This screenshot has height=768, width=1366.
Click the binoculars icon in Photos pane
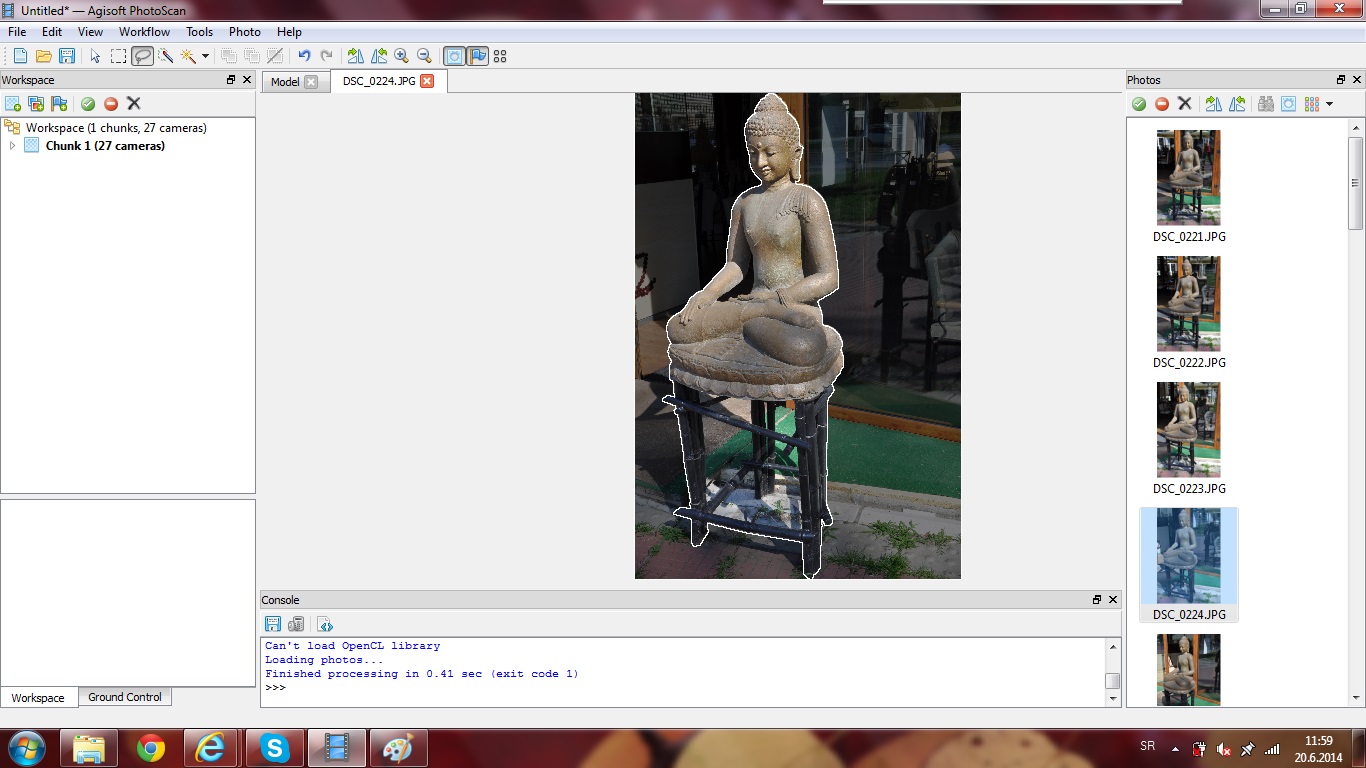1266,104
